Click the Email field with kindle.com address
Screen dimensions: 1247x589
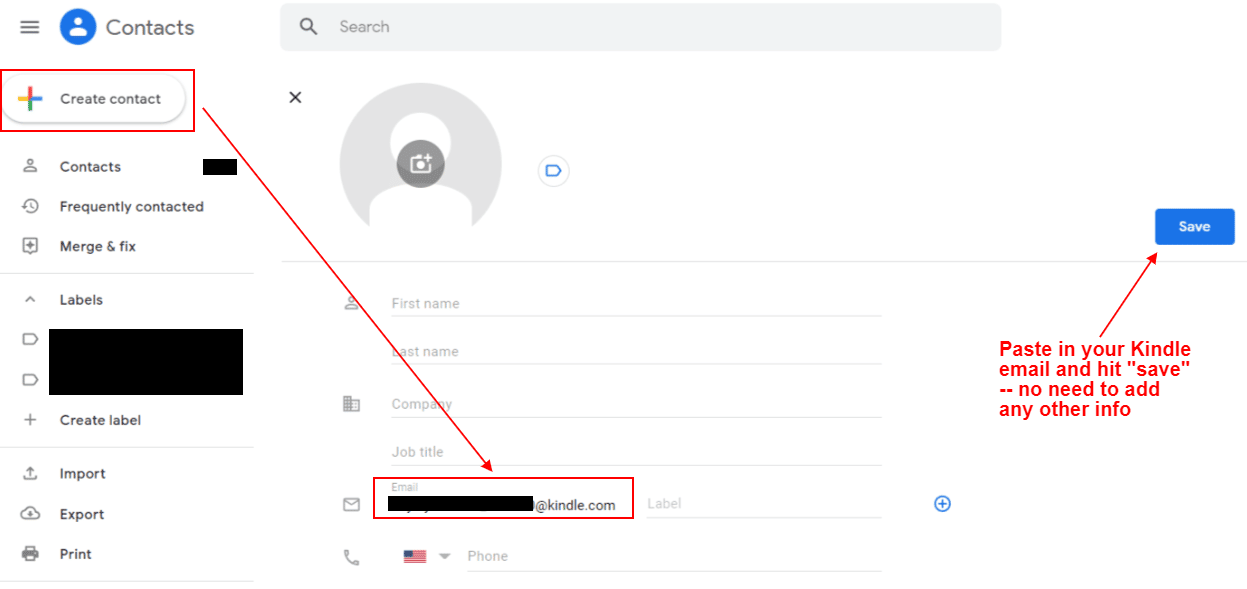[x=504, y=499]
